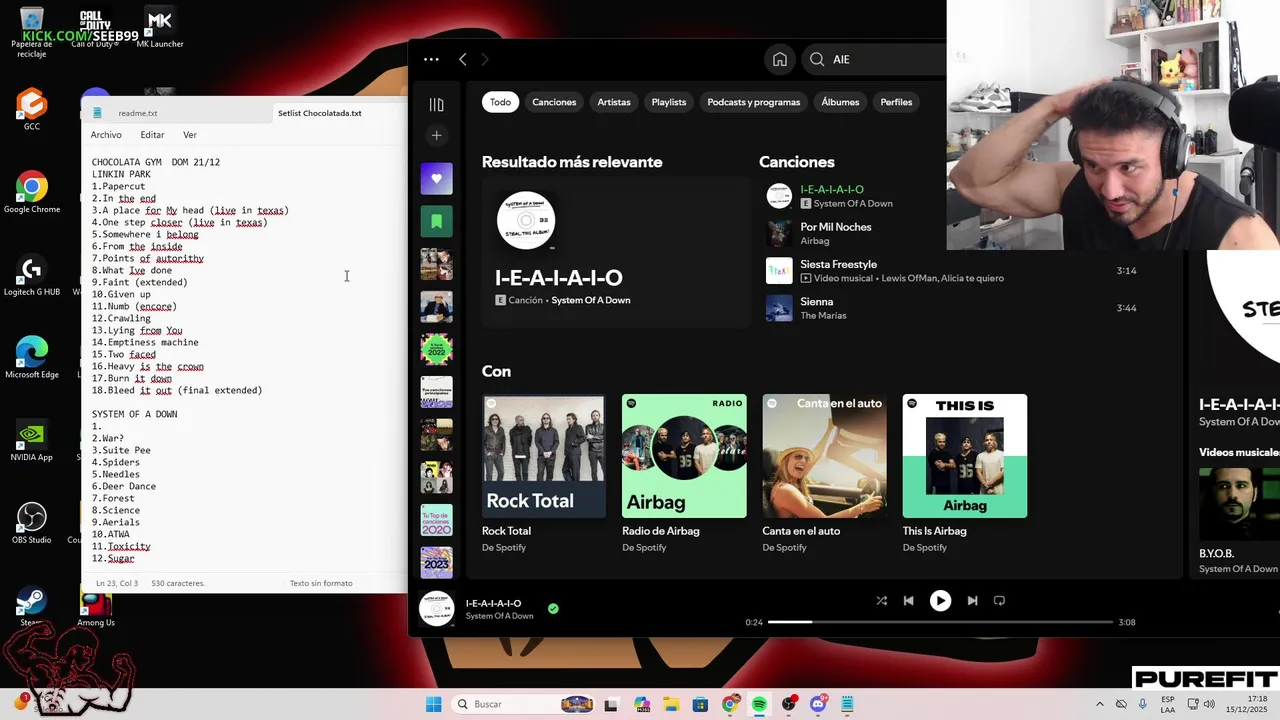Filter results by Artistas

point(614,102)
